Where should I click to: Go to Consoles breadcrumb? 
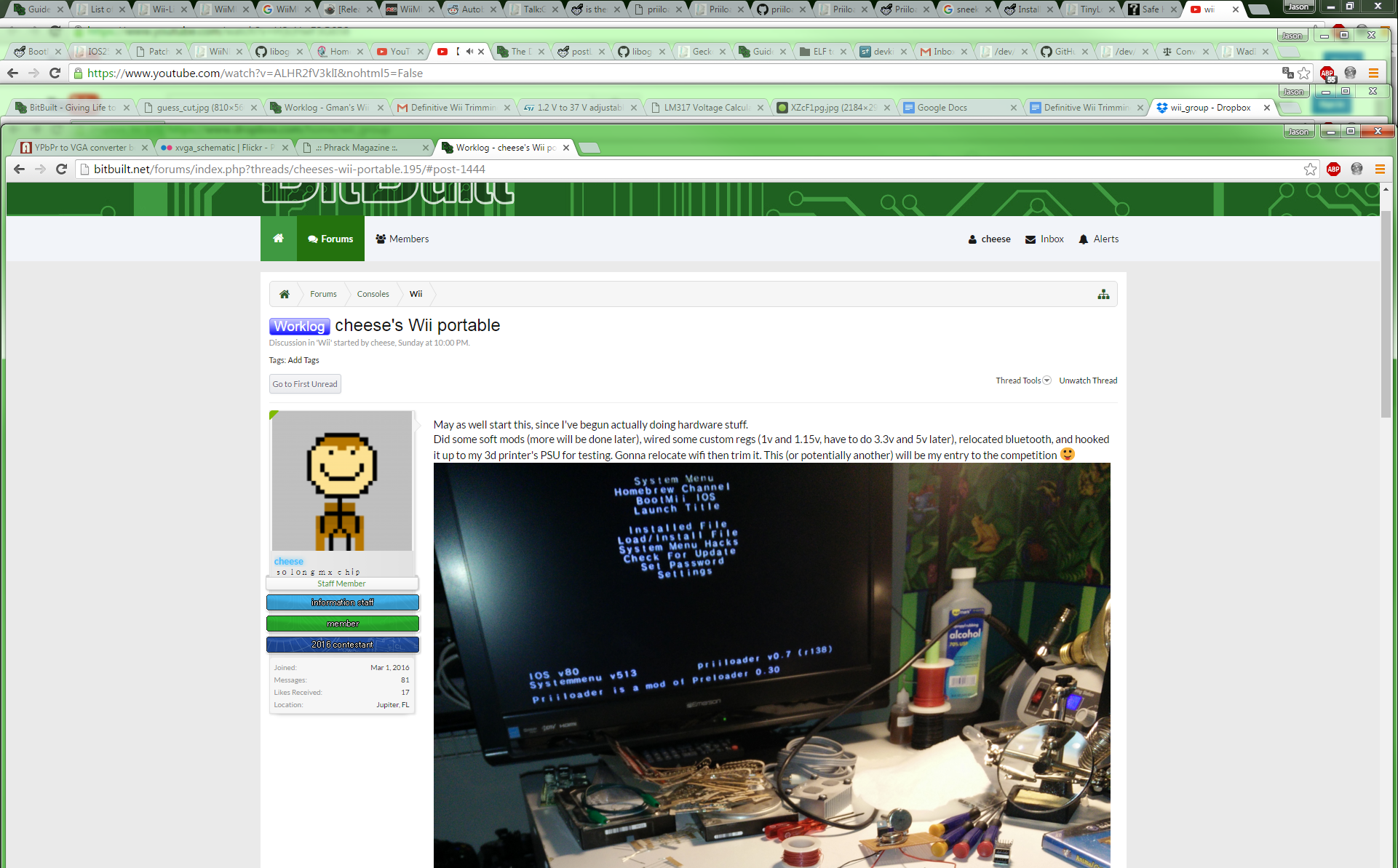pos(373,294)
